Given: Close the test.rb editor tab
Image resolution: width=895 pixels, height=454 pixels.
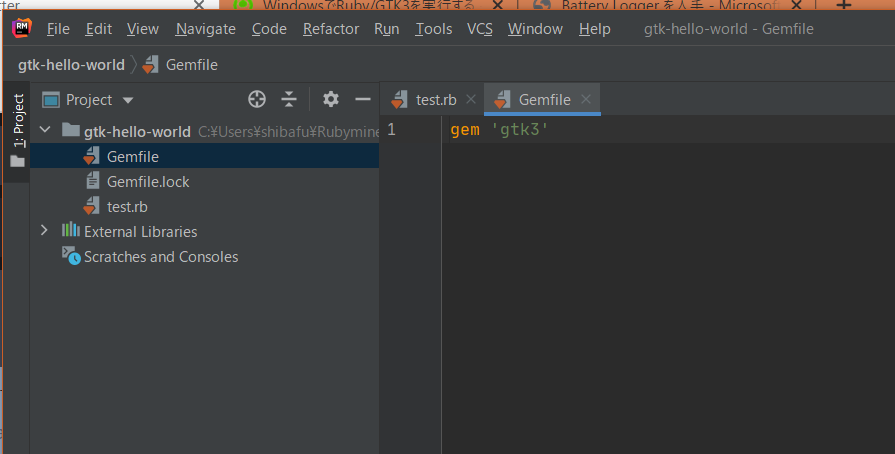Looking at the screenshot, I should pyautogui.click(x=471, y=100).
